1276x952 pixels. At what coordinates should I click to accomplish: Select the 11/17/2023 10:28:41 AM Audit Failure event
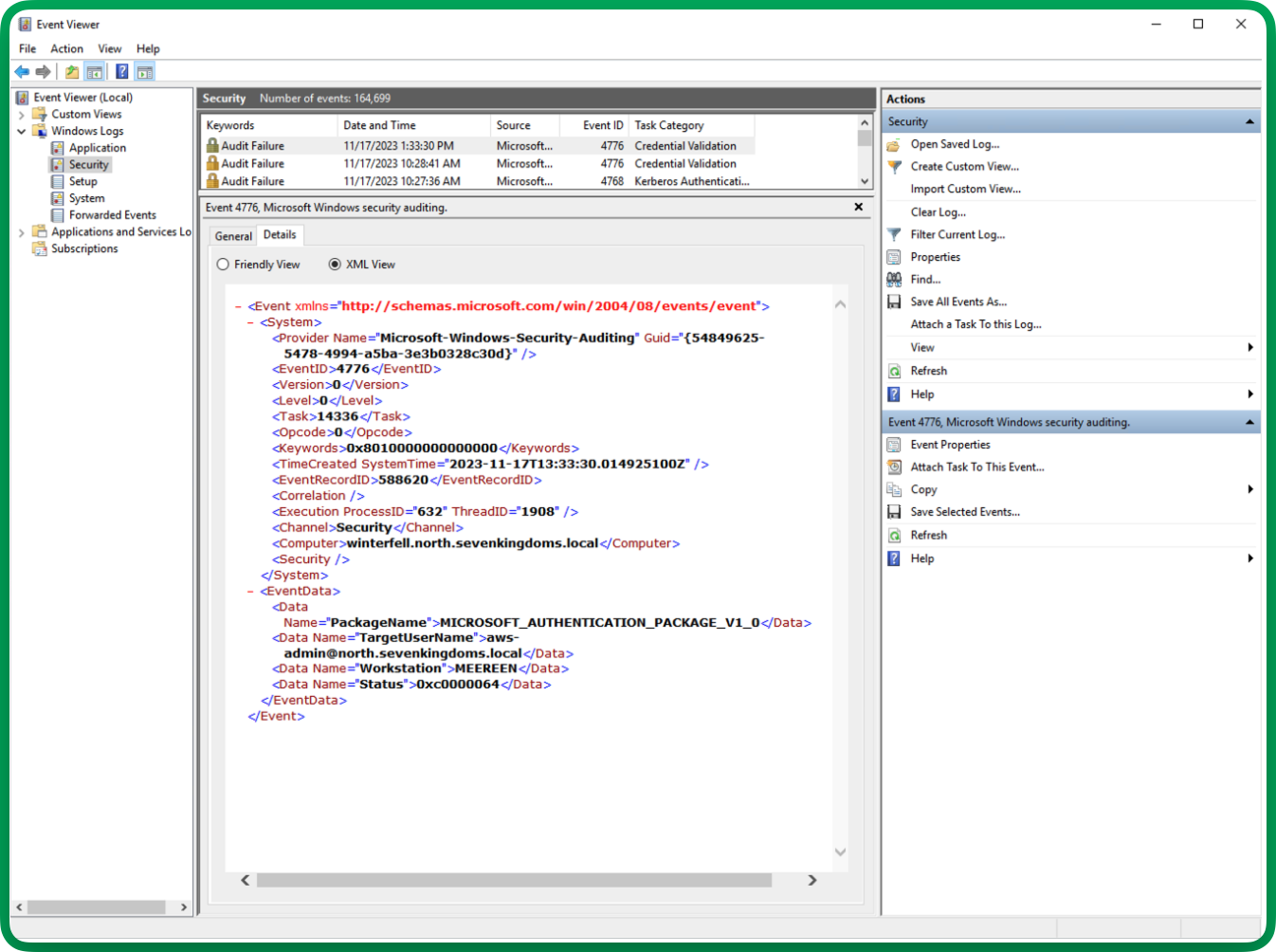479,164
